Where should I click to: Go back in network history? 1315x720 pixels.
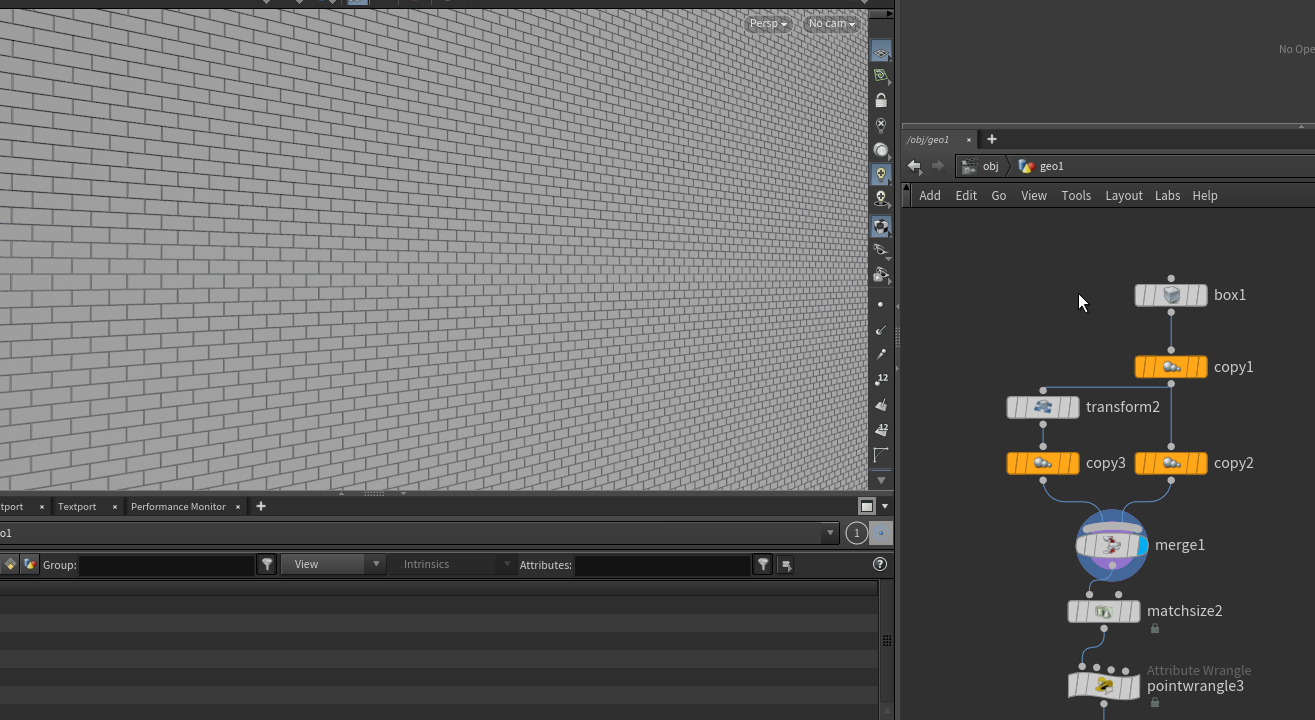(x=914, y=166)
